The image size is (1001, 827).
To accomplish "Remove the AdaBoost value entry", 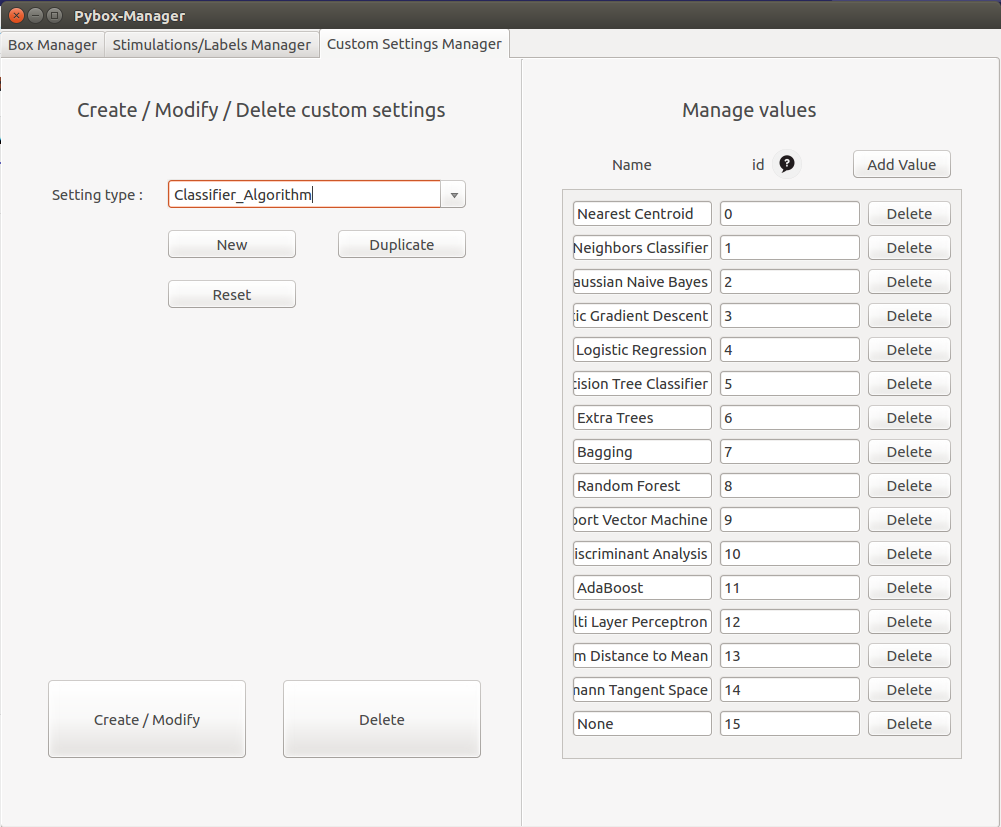I will coord(908,588).
